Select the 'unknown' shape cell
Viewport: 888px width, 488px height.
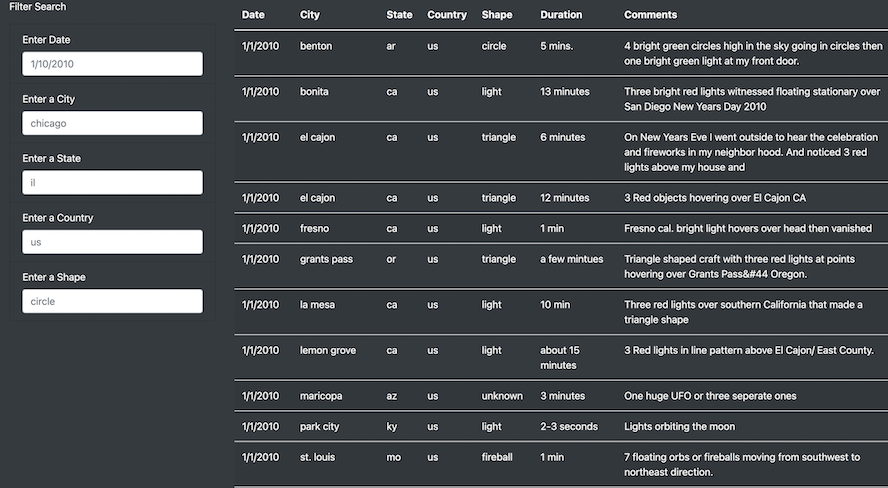click(x=502, y=396)
